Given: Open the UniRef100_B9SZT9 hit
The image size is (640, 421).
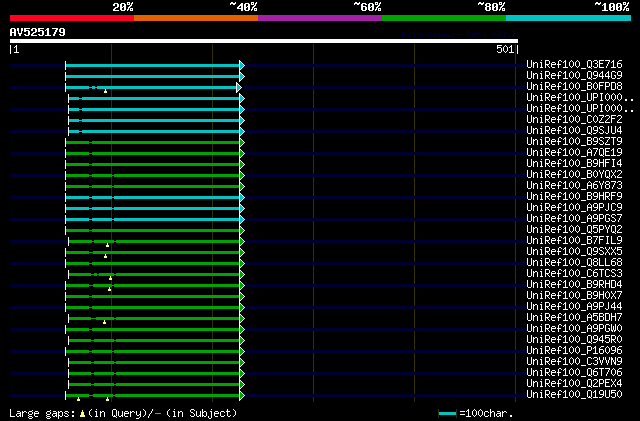Looking at the screenshot, I should coord(574,141).
